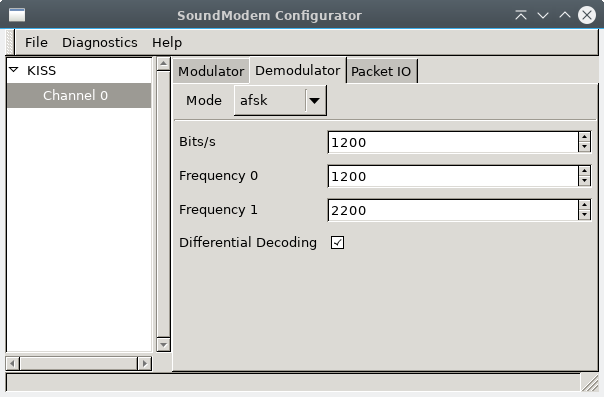
Task: Maximize the SoundModem Configurator window
Action: tap(565, 15)
